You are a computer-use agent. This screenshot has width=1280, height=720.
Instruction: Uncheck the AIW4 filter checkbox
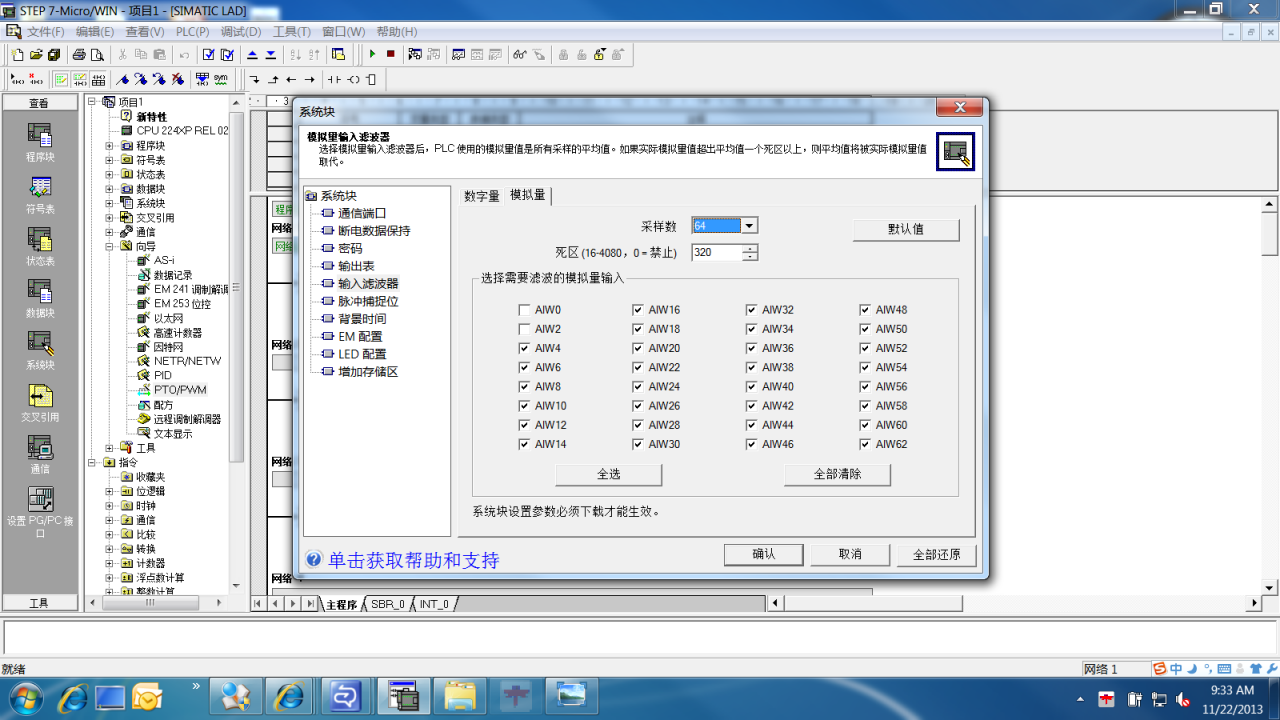click(x=524, y=348)
